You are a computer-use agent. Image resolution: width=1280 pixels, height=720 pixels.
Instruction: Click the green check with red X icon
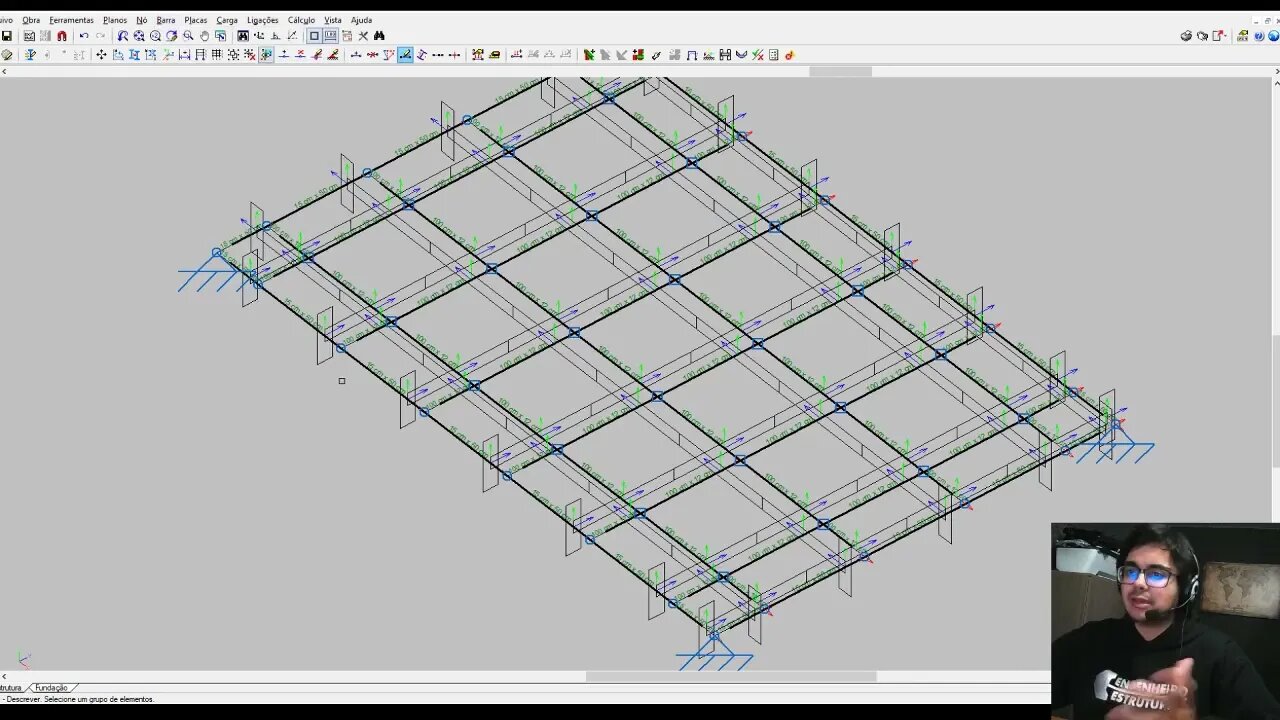[x=758, y=55]
